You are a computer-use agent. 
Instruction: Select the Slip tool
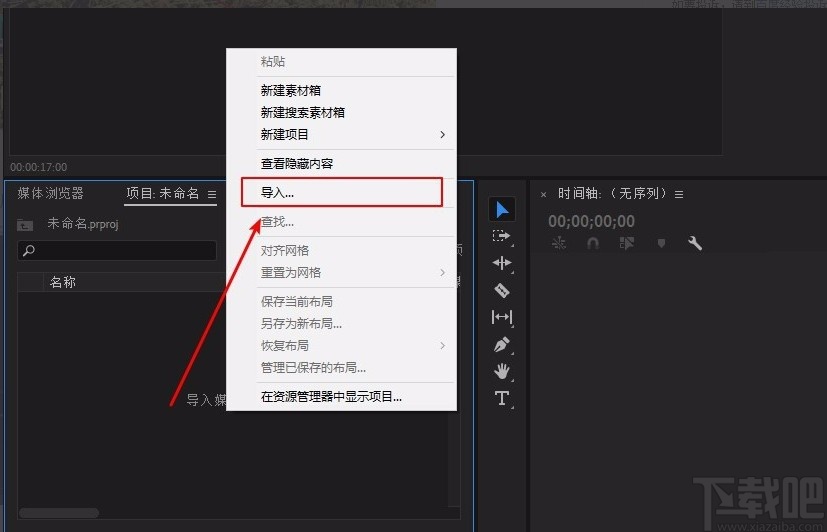502,317
